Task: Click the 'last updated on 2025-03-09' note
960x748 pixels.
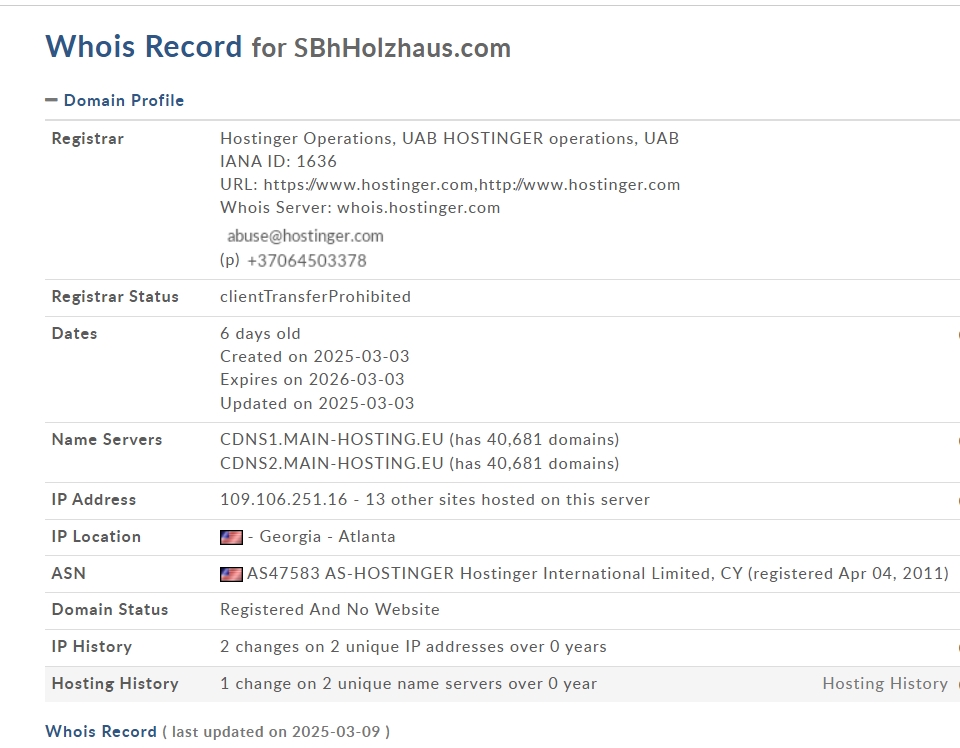Action: [276, 732]
